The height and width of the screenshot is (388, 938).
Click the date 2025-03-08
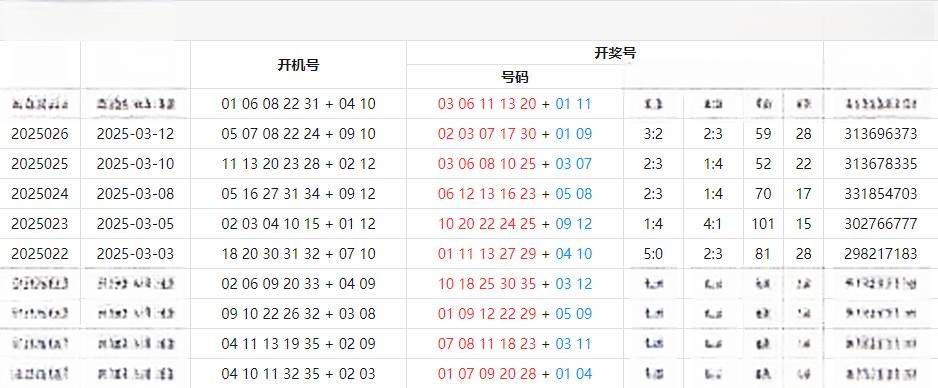(x=135, y=194)
